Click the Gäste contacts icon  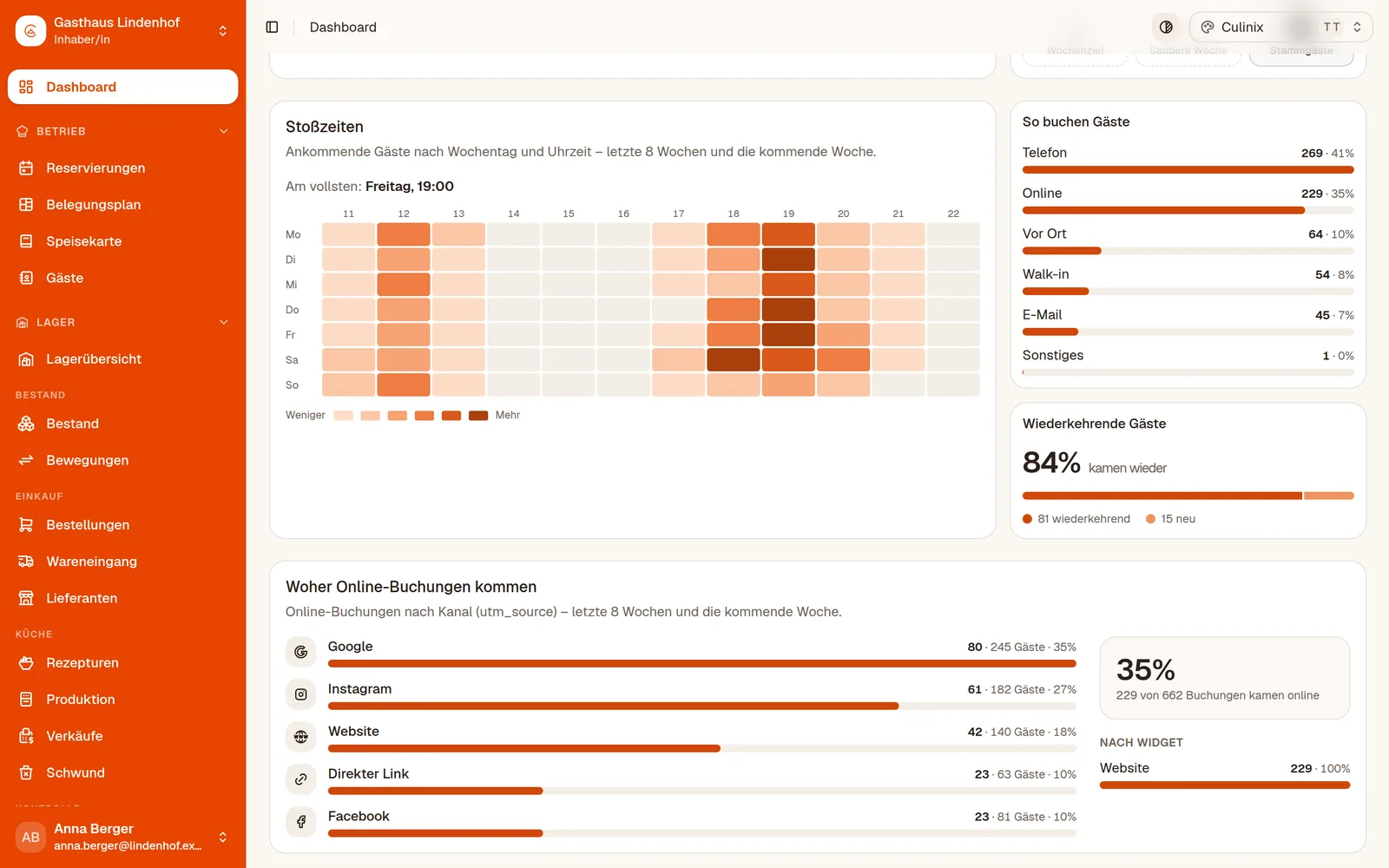(26, 278)
